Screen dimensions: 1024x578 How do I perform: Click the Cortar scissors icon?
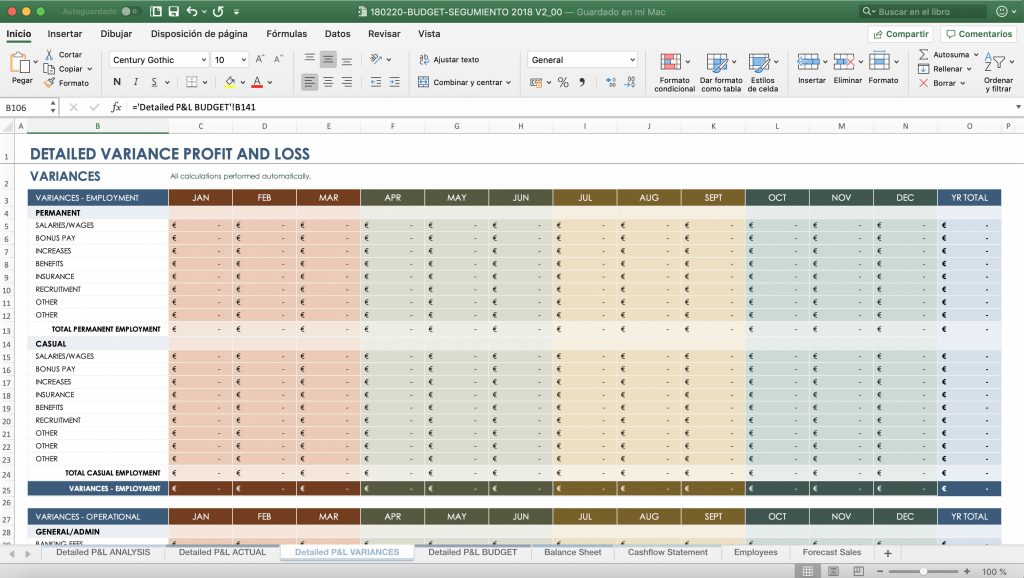point(50,54)
